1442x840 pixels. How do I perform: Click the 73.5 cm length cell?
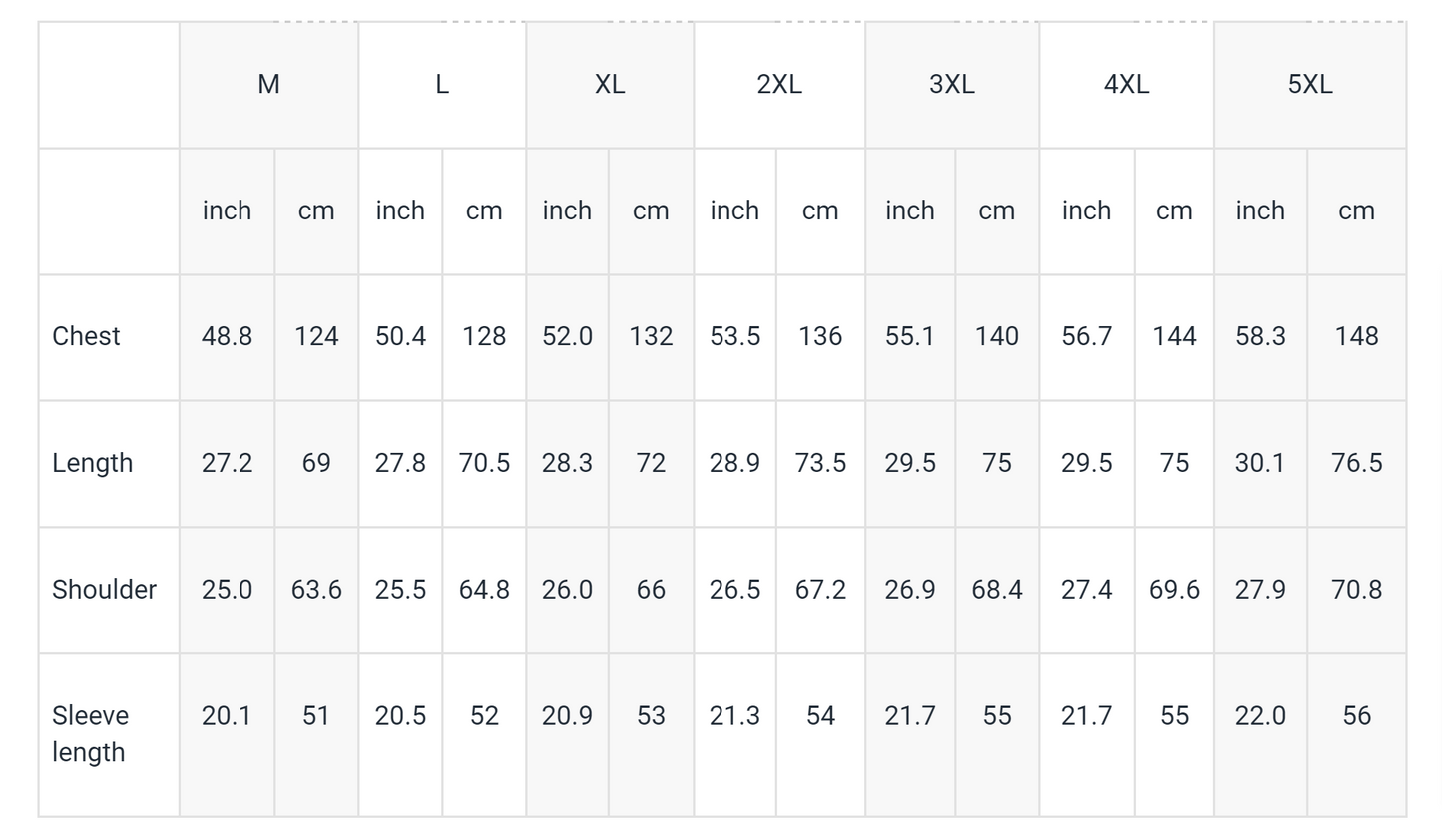[820, 463]
